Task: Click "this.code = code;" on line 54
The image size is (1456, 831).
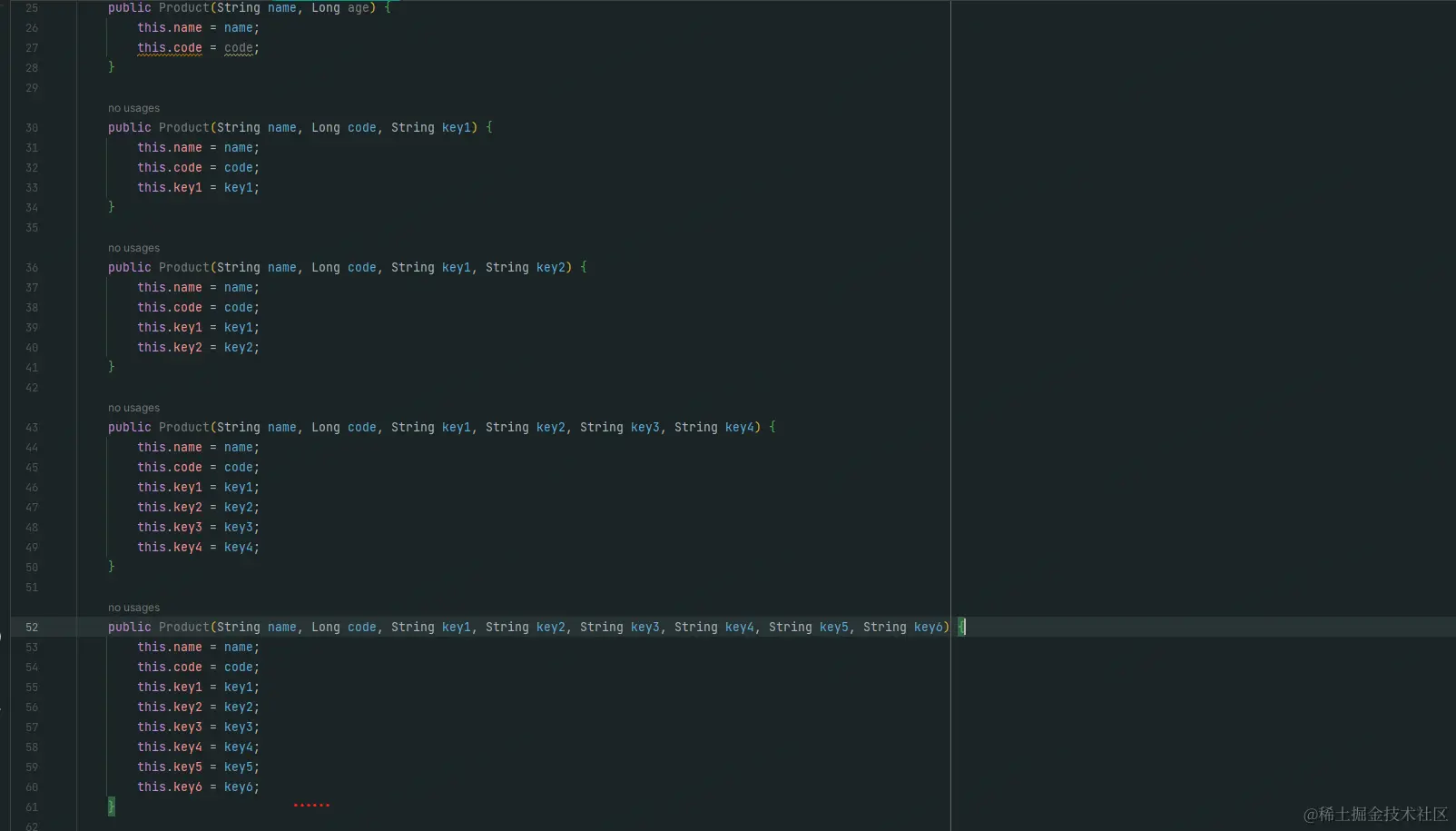Action: 198,668
